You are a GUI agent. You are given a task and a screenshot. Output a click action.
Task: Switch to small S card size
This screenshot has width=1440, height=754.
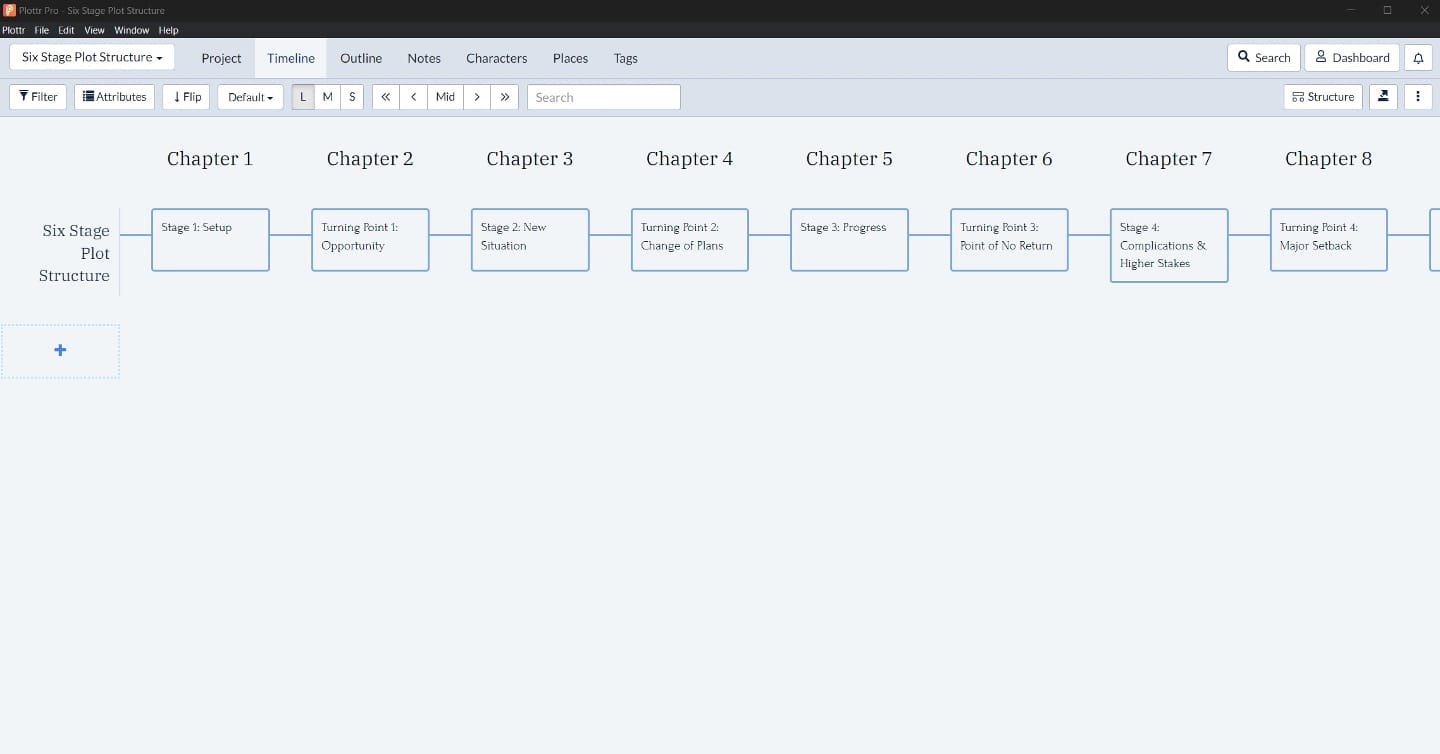coord(352,96)
